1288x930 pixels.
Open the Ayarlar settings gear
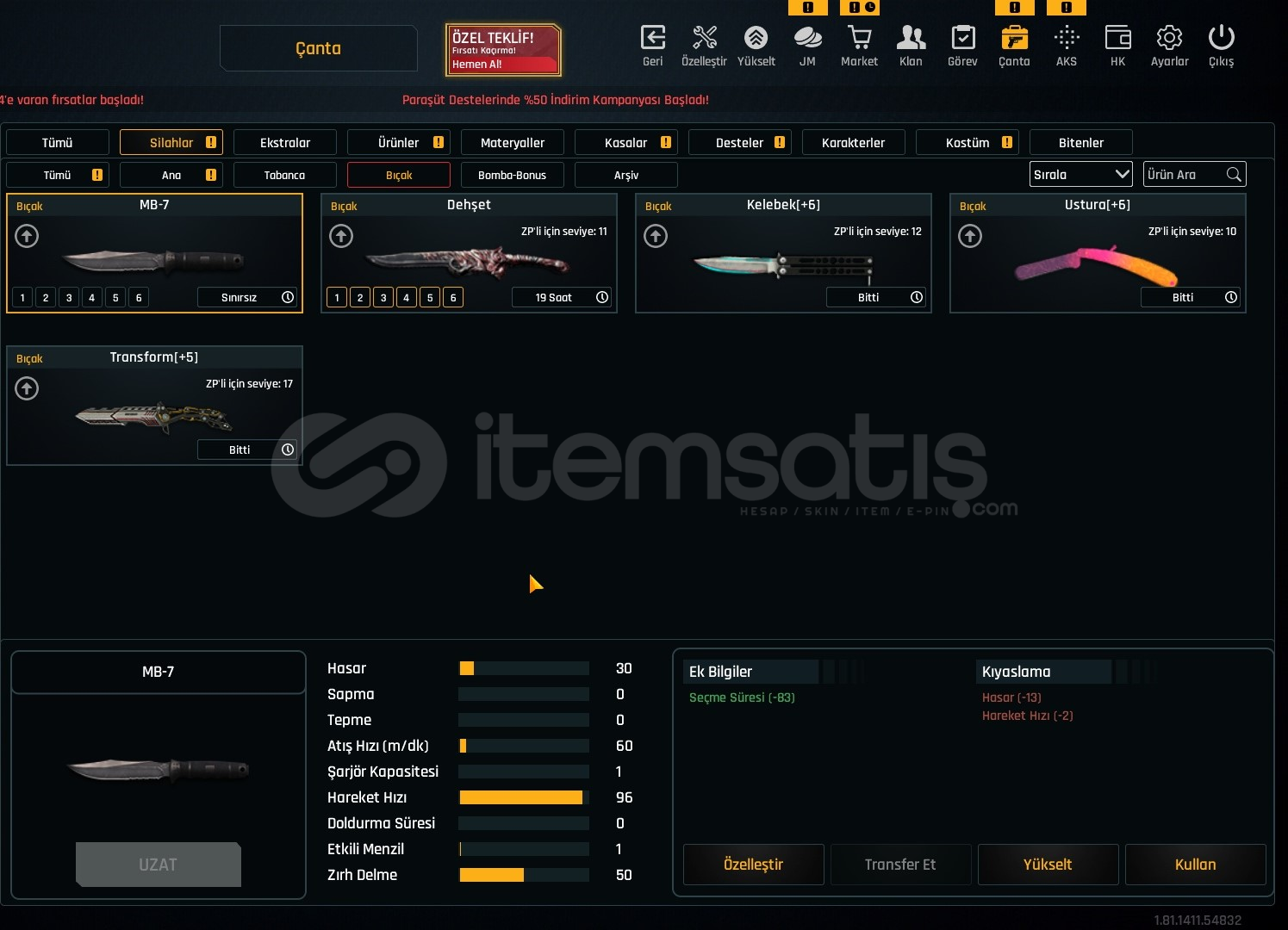(1169, 39)
